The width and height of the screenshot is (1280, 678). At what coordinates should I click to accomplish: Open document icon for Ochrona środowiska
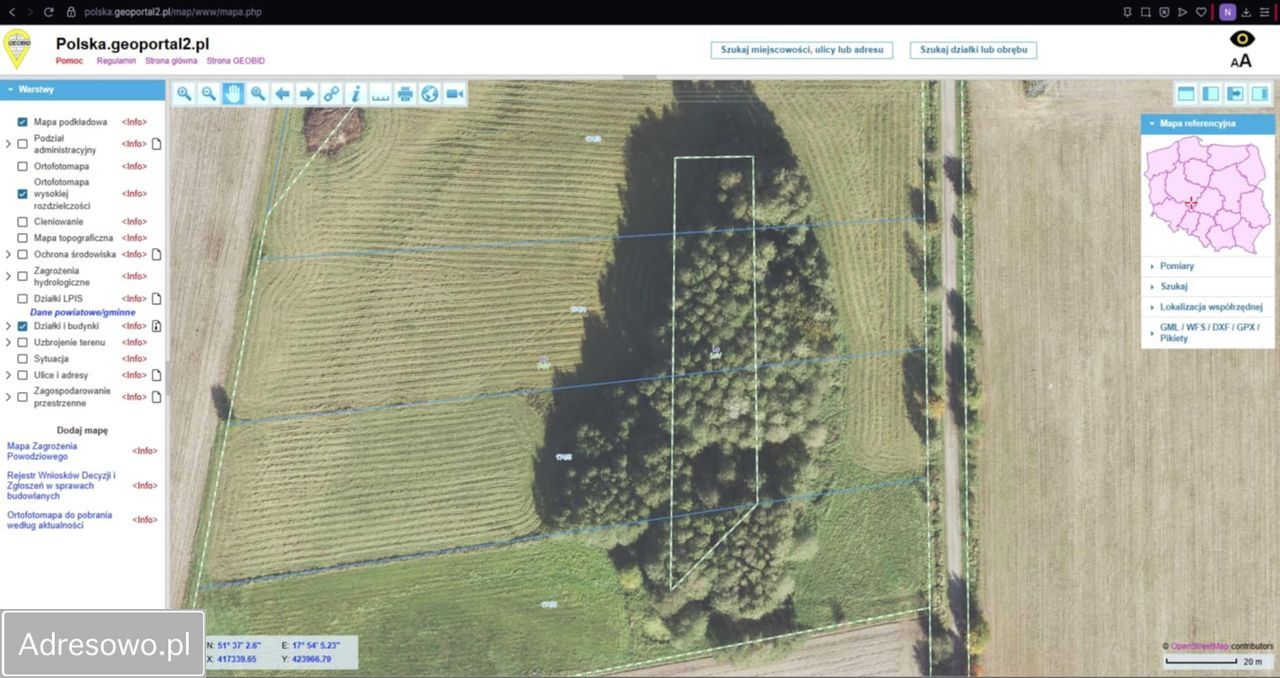click(x=156, y=254)
